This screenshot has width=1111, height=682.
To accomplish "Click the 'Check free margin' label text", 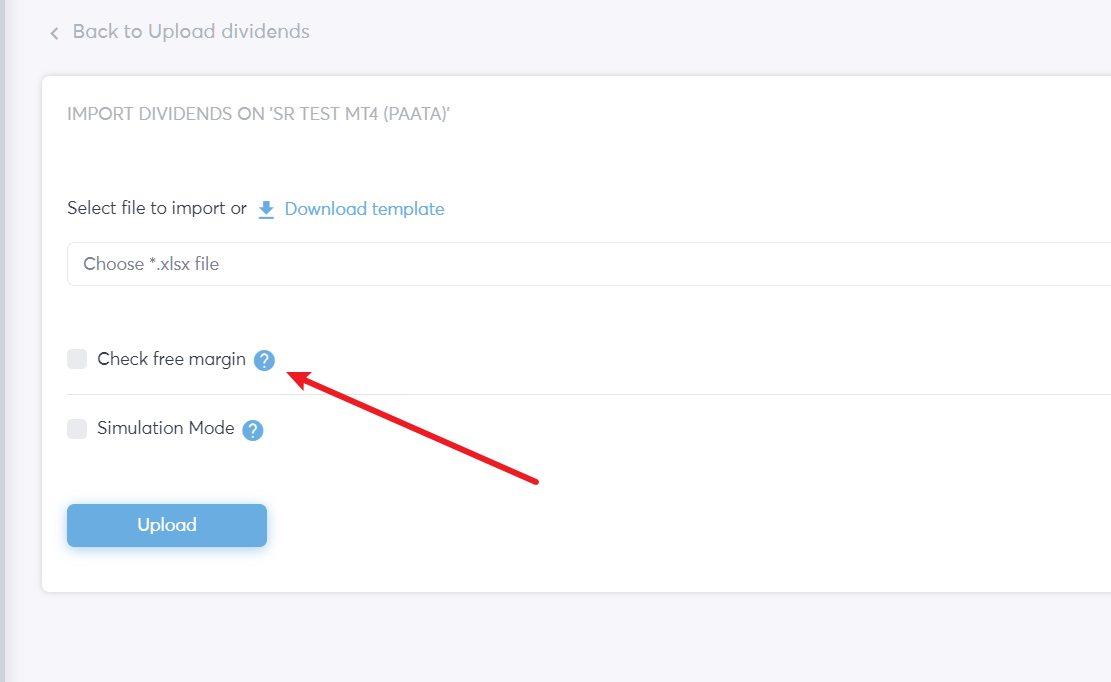I will tap(171, 359).
